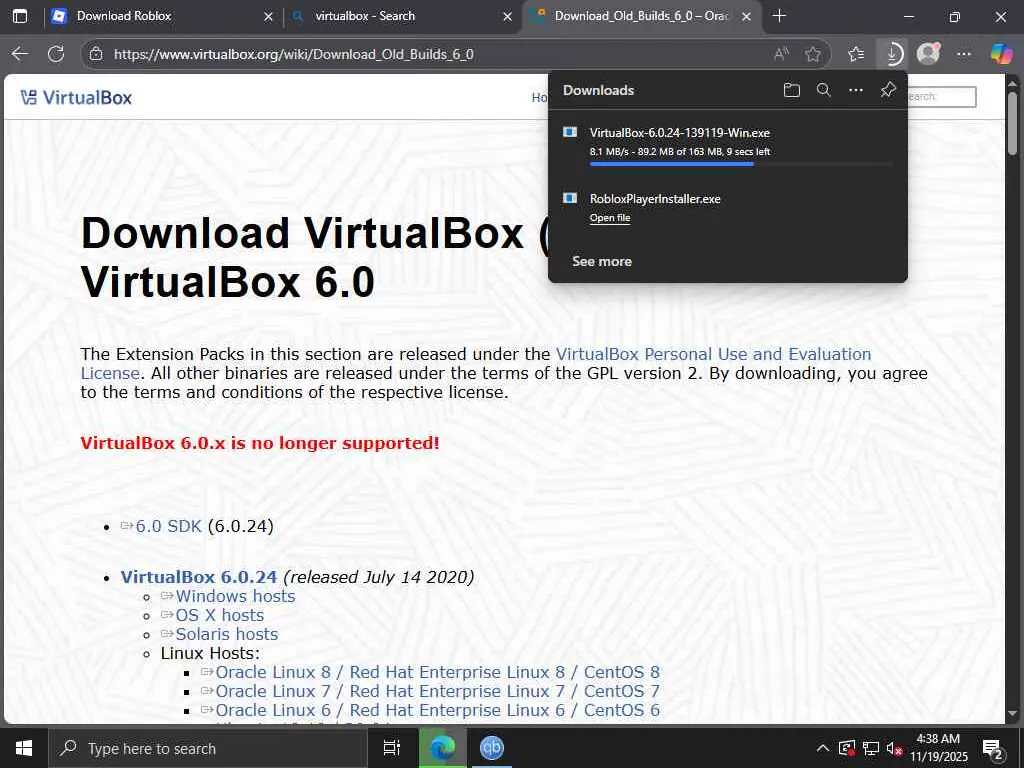Close the Download Roblox tab
Viewport: 1024px width, 768px height.
268,17
